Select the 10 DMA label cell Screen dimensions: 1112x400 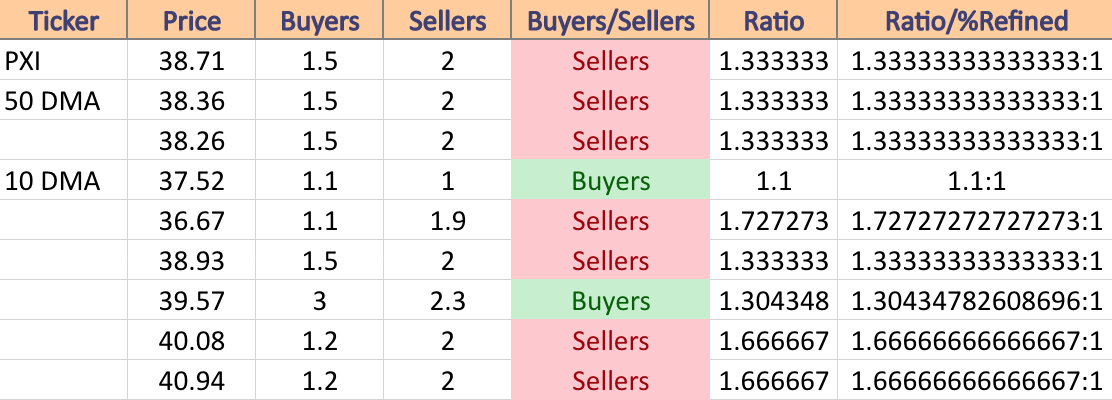point(63,180)
